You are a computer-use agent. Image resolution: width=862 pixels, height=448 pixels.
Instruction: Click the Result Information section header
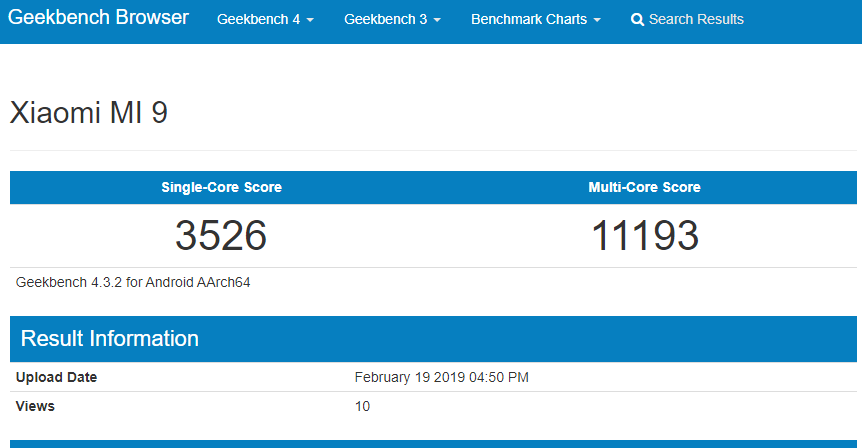click(433, 339)
